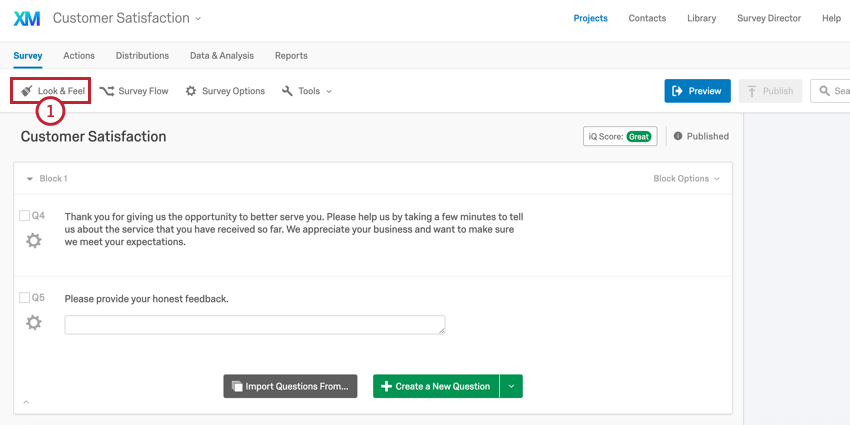Click the Q5 question gear icon
The height and width of the screenshot is (425, 850).
pyautogui.click(x=34, y=323)
